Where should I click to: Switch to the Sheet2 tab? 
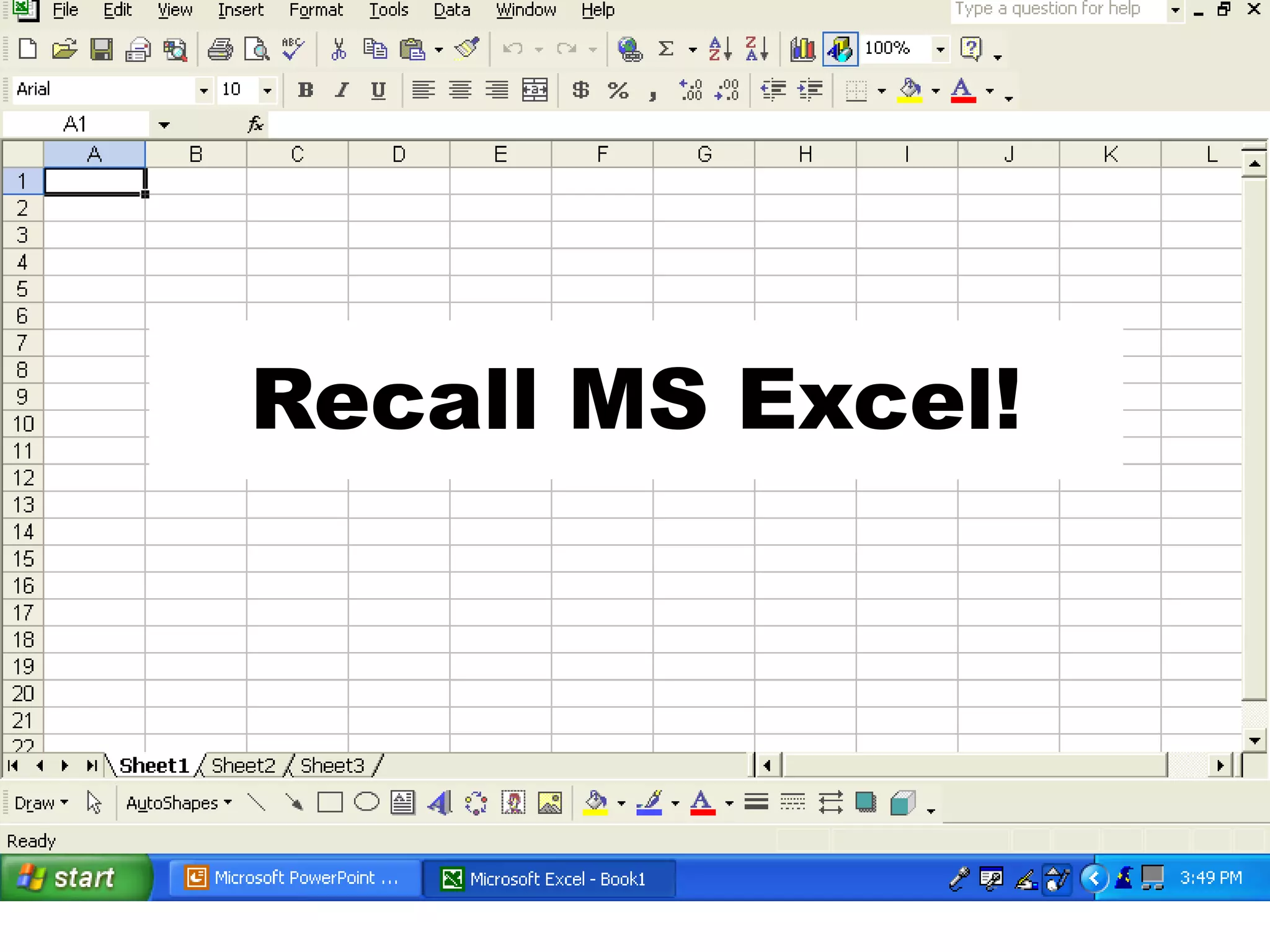click(x=243, y=766)
